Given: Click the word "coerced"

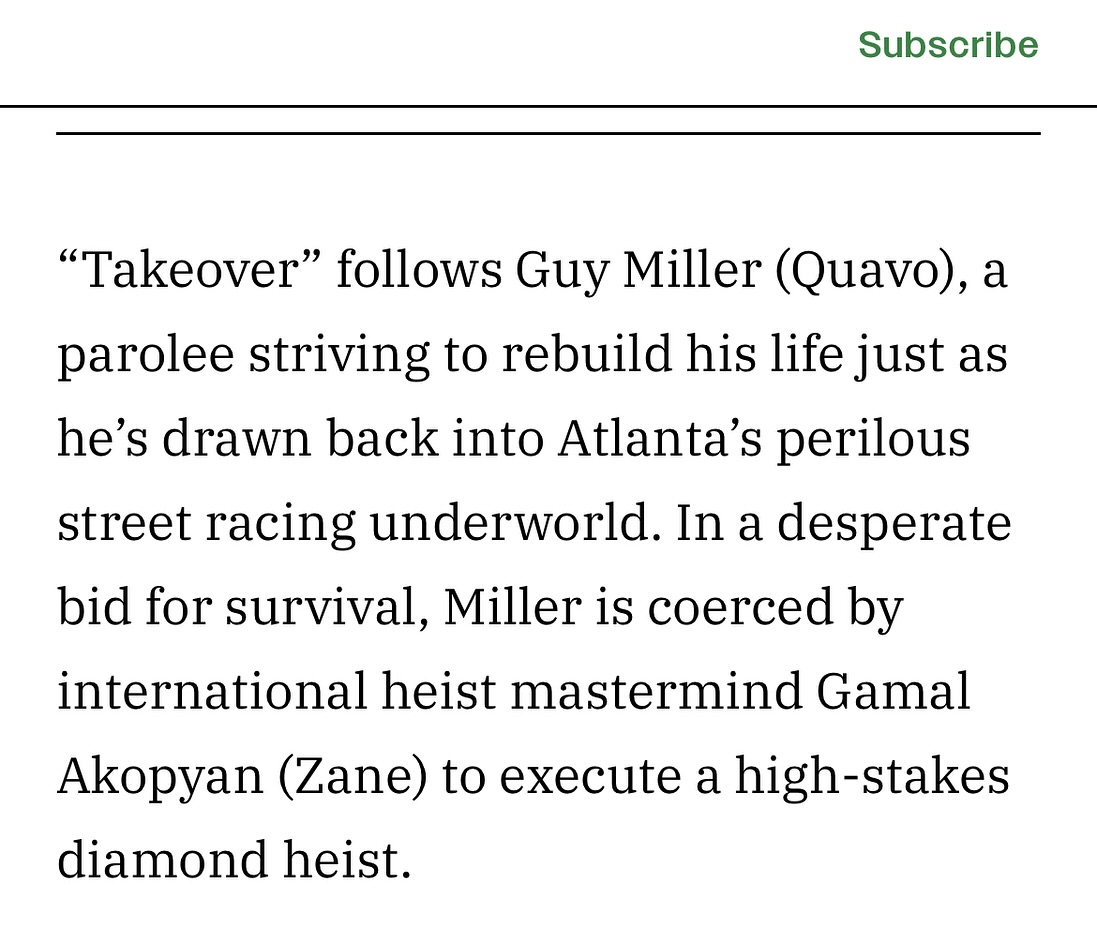Looking at the screenshot, I should tap(741, 607).
